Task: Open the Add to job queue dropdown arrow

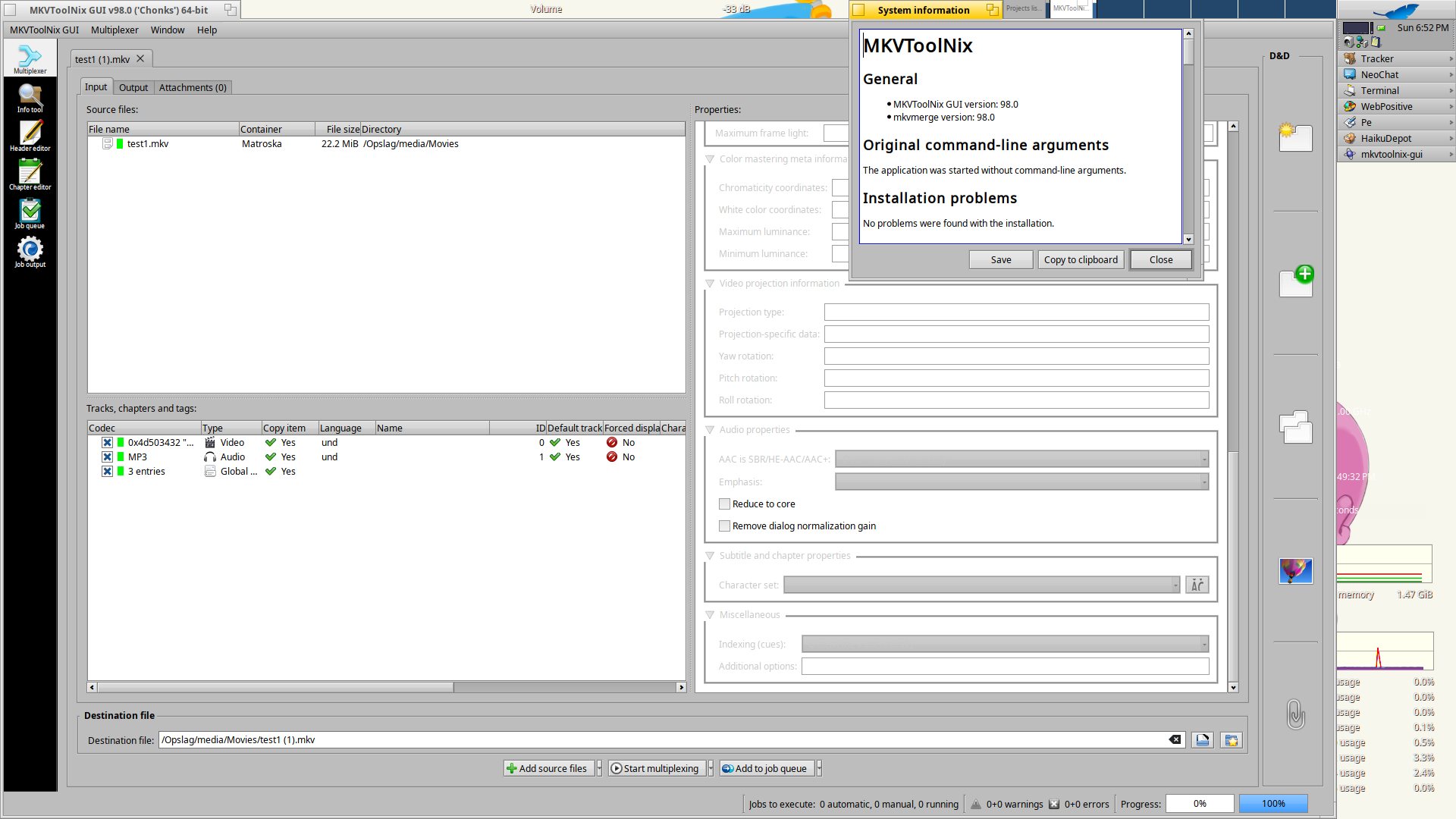Action: [x=819, y=768]
